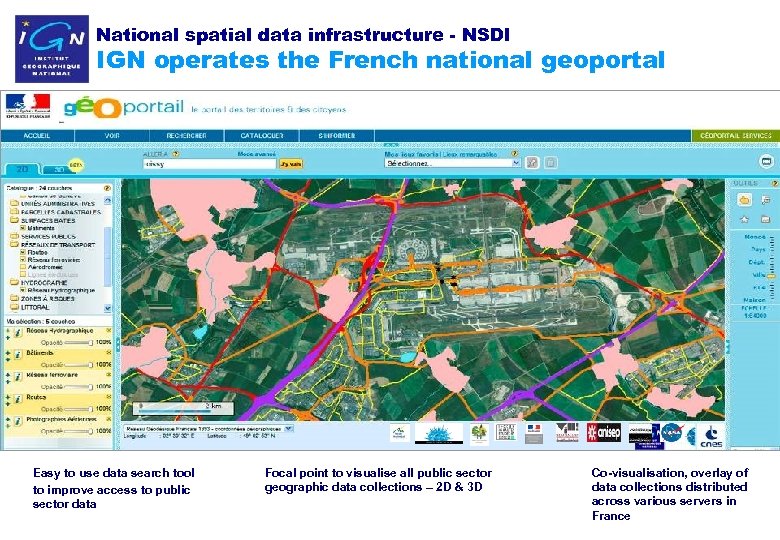
Task: Remove Photographies Aériennes from selection
Action: (x=108, y=419)
